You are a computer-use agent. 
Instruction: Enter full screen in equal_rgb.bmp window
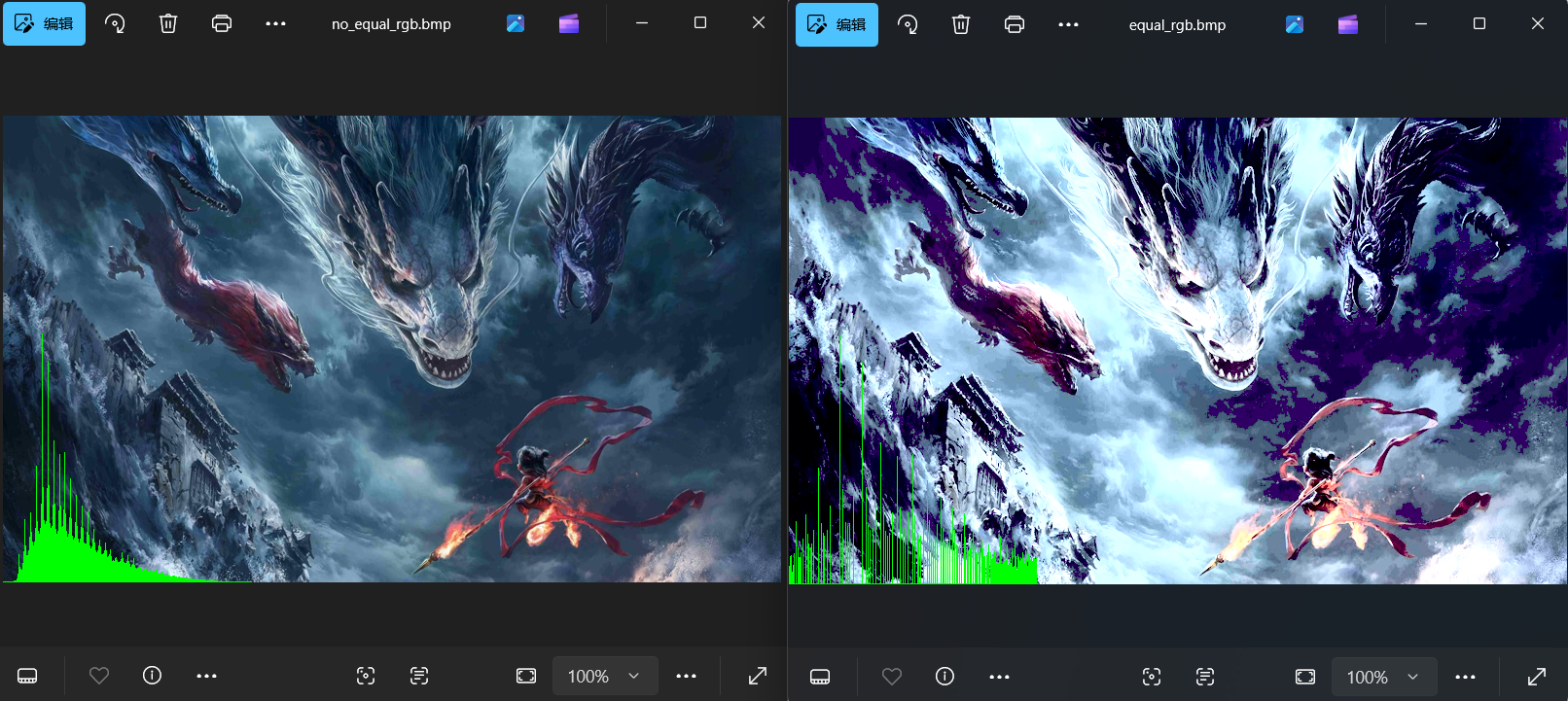coord(1537,677)
